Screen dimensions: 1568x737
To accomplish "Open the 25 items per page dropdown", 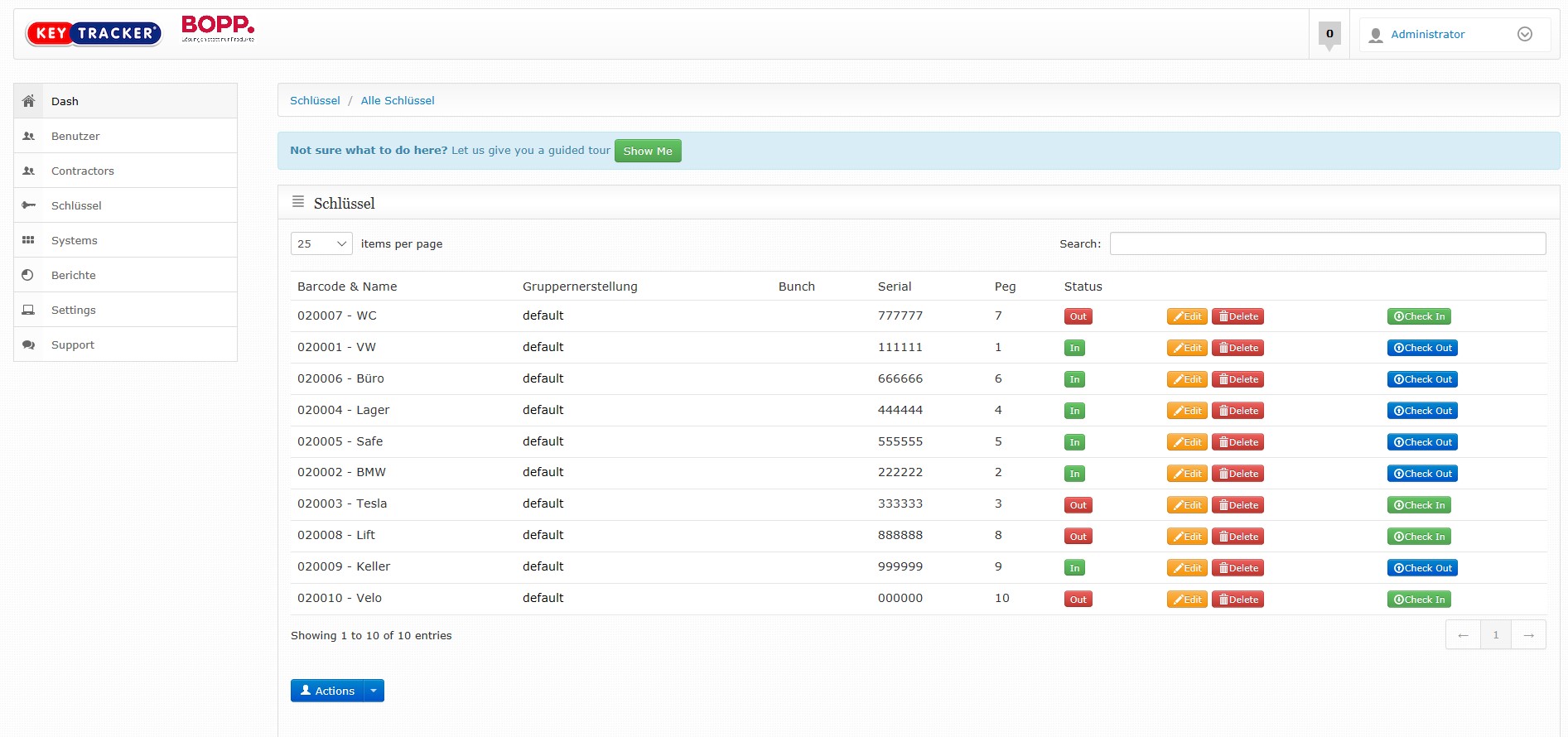I will [321, 243].
